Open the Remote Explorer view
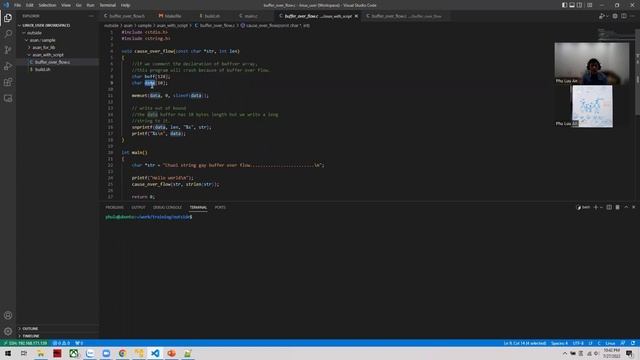Image resolution: width=640 pixels, height=360 pixels. coord(8,98)
